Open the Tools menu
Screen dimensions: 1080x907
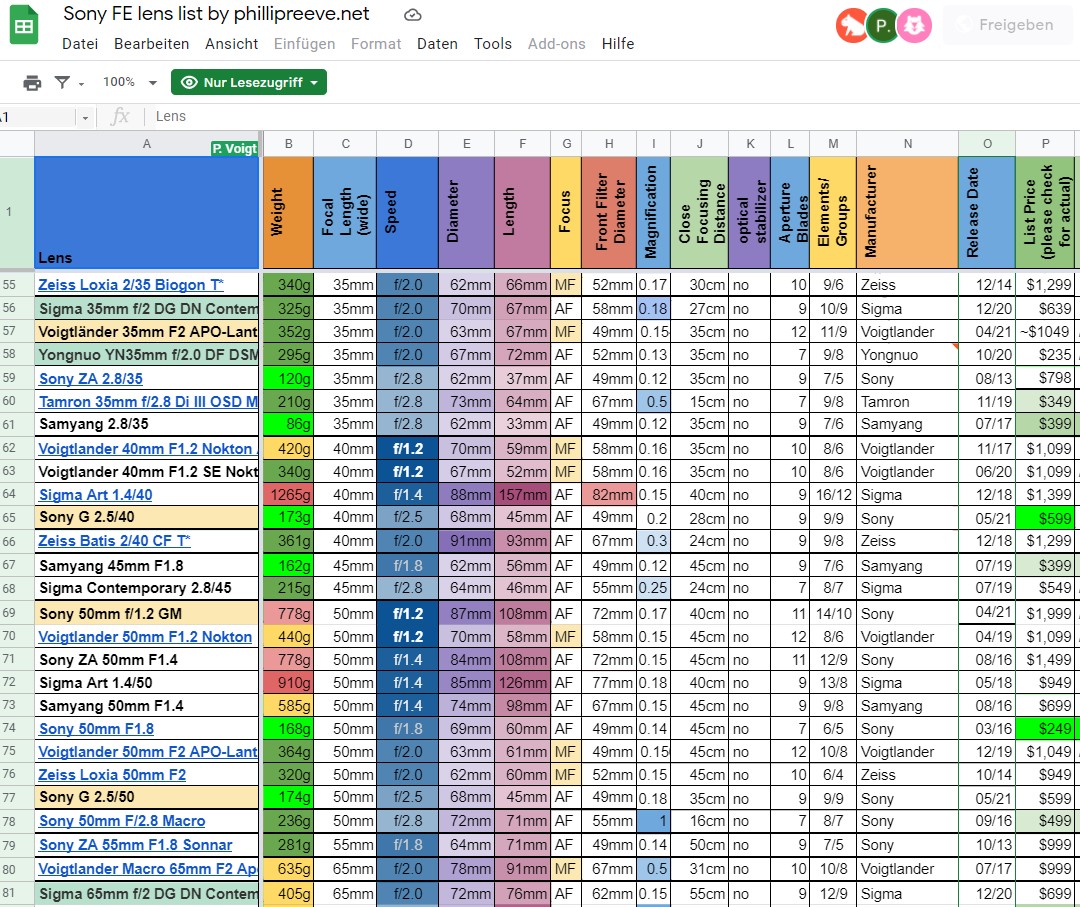[x=492, y=44]
